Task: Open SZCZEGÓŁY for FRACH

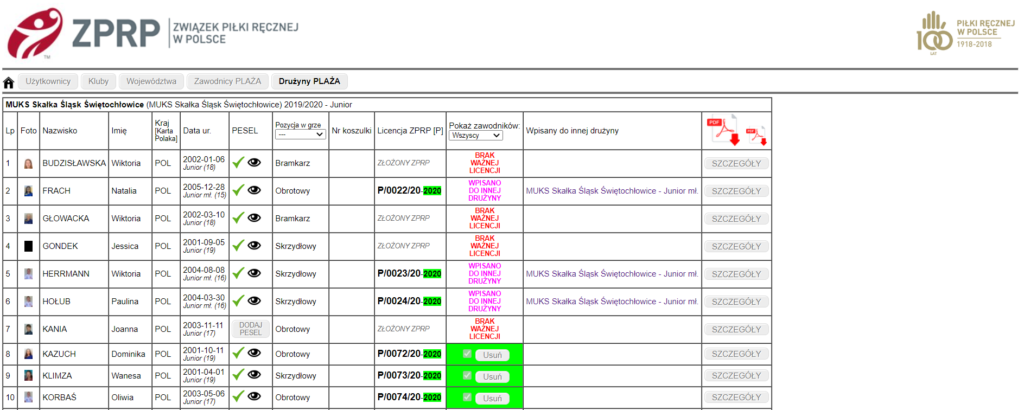Action: click(736, 191)
